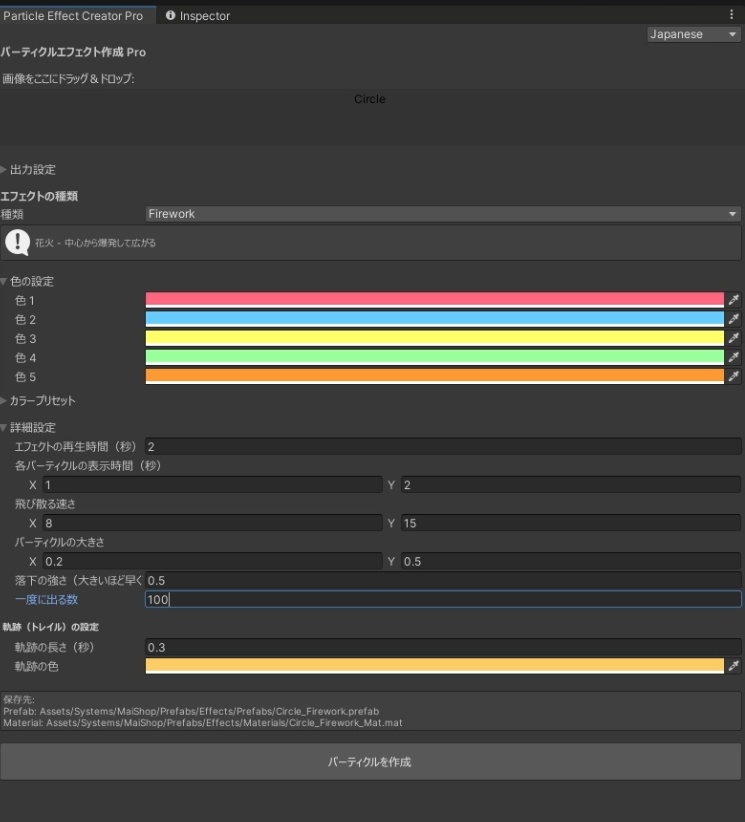Select the eyedropper next to 色 2
Screen dimensions: 745x822
pos(733,319)
